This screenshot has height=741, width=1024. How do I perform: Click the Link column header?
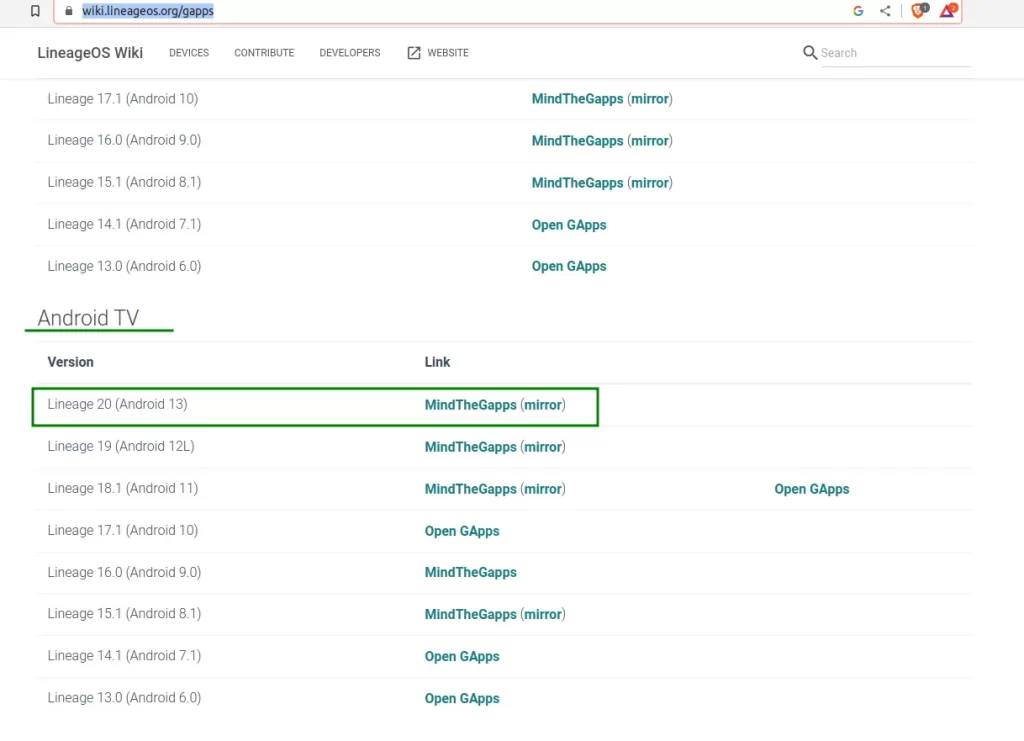(437, 362)
